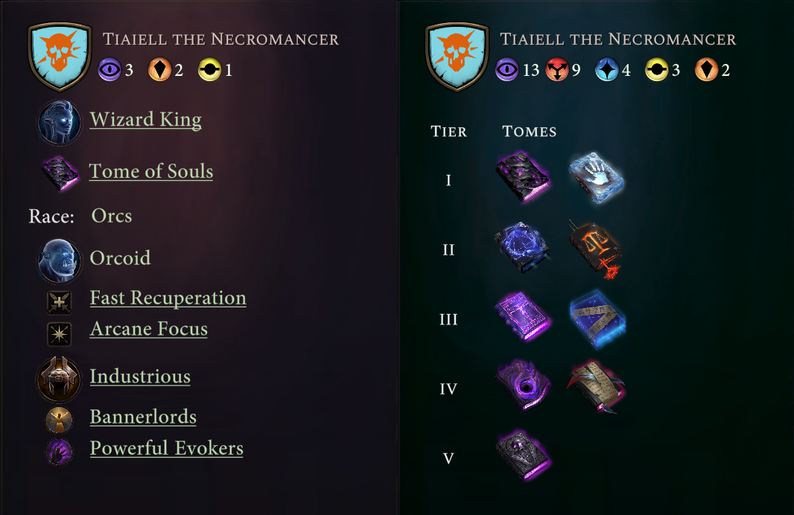Open the Arcane Focus trait link
Image resolution: width=794 pixels, height=515 pixels.
pos(148,329)
